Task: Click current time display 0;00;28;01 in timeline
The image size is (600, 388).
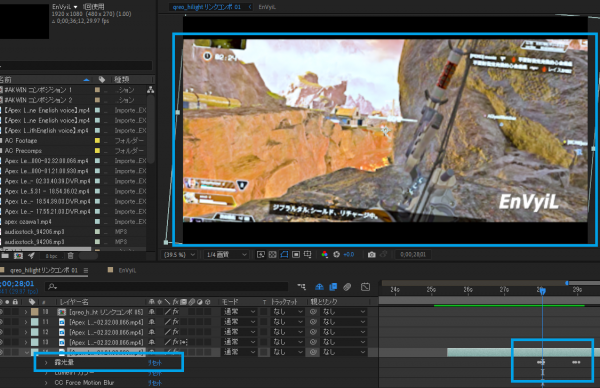Action: point(17,284)
